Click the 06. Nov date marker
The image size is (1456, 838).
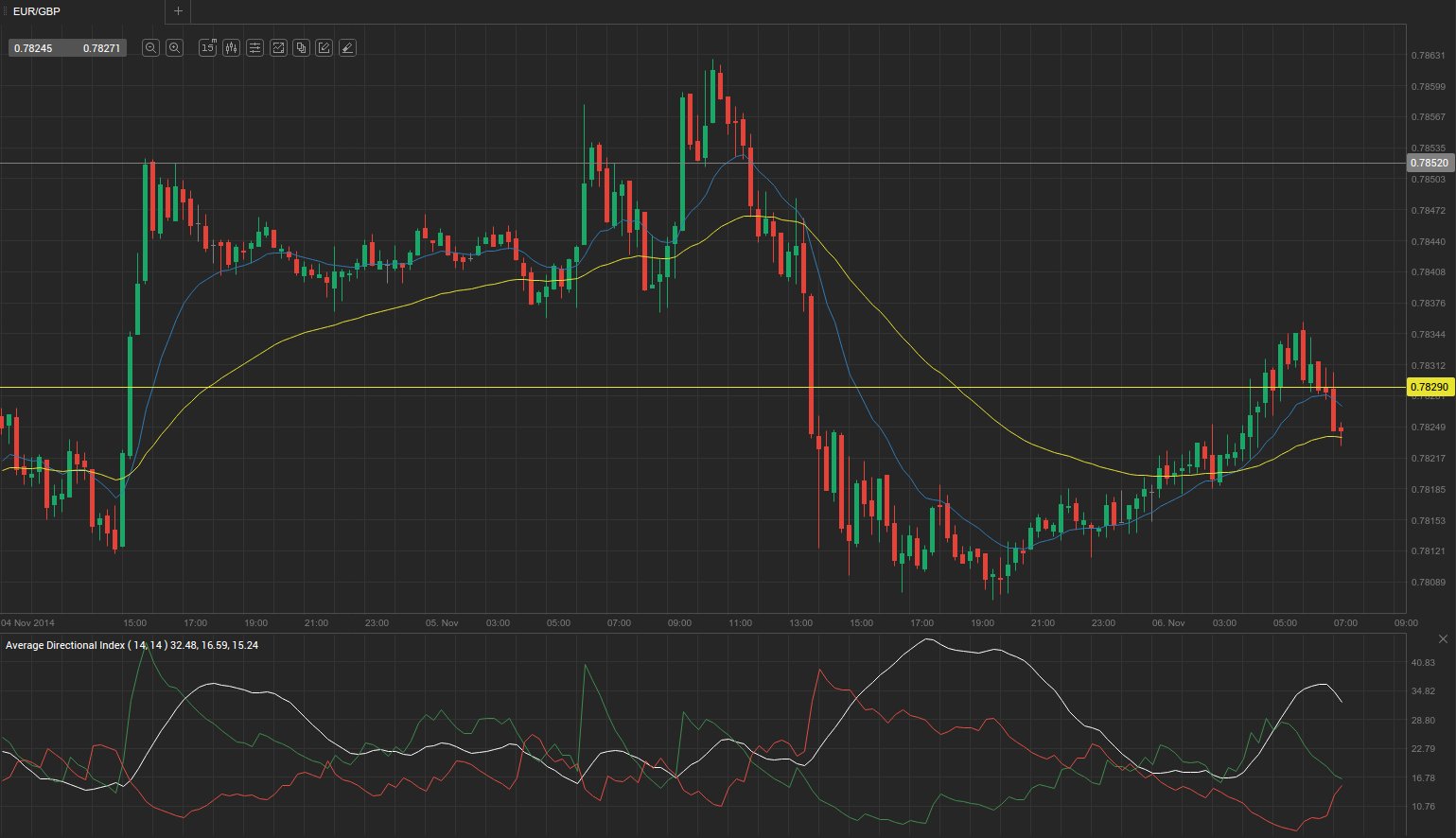1168,623
